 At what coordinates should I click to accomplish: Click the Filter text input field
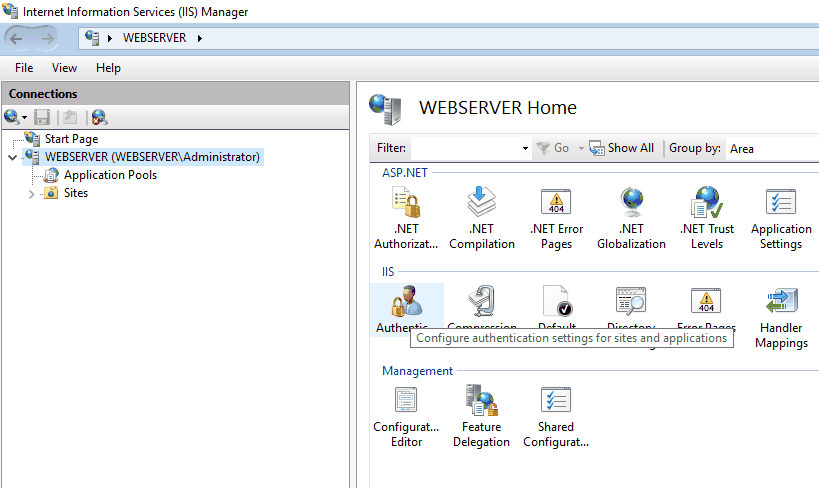click(x=465, y=148)
